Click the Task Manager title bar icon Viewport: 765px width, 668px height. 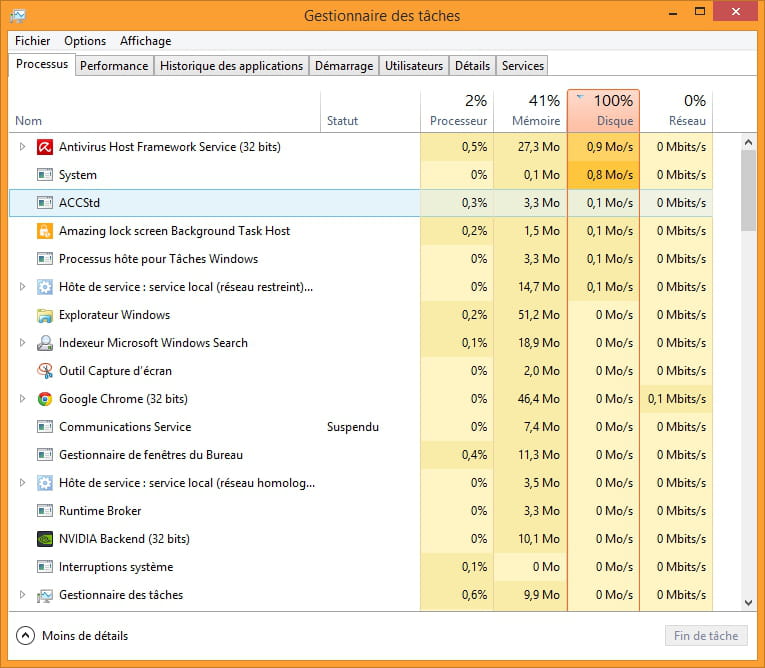[x=18, y=16]
